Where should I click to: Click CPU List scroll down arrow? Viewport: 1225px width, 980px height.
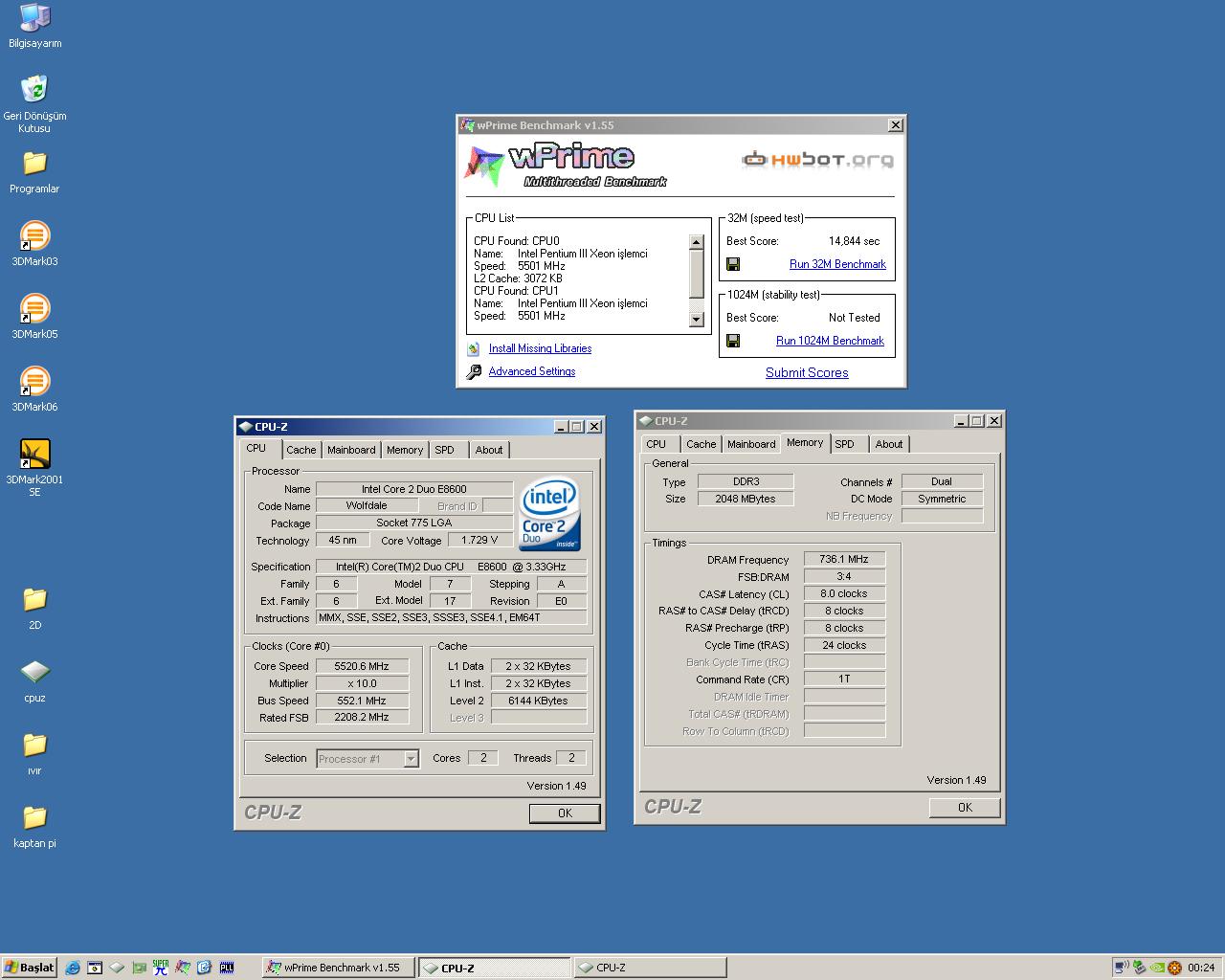696,320
